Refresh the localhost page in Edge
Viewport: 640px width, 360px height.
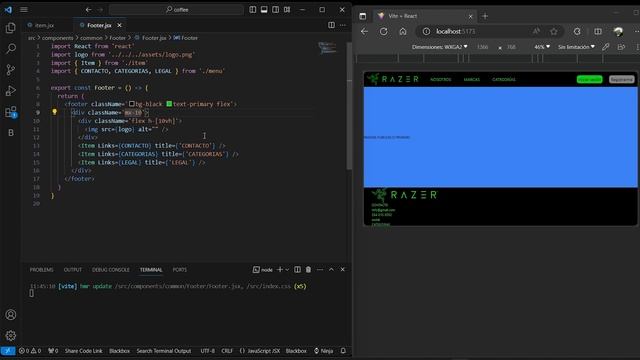(x=384, y=31)
